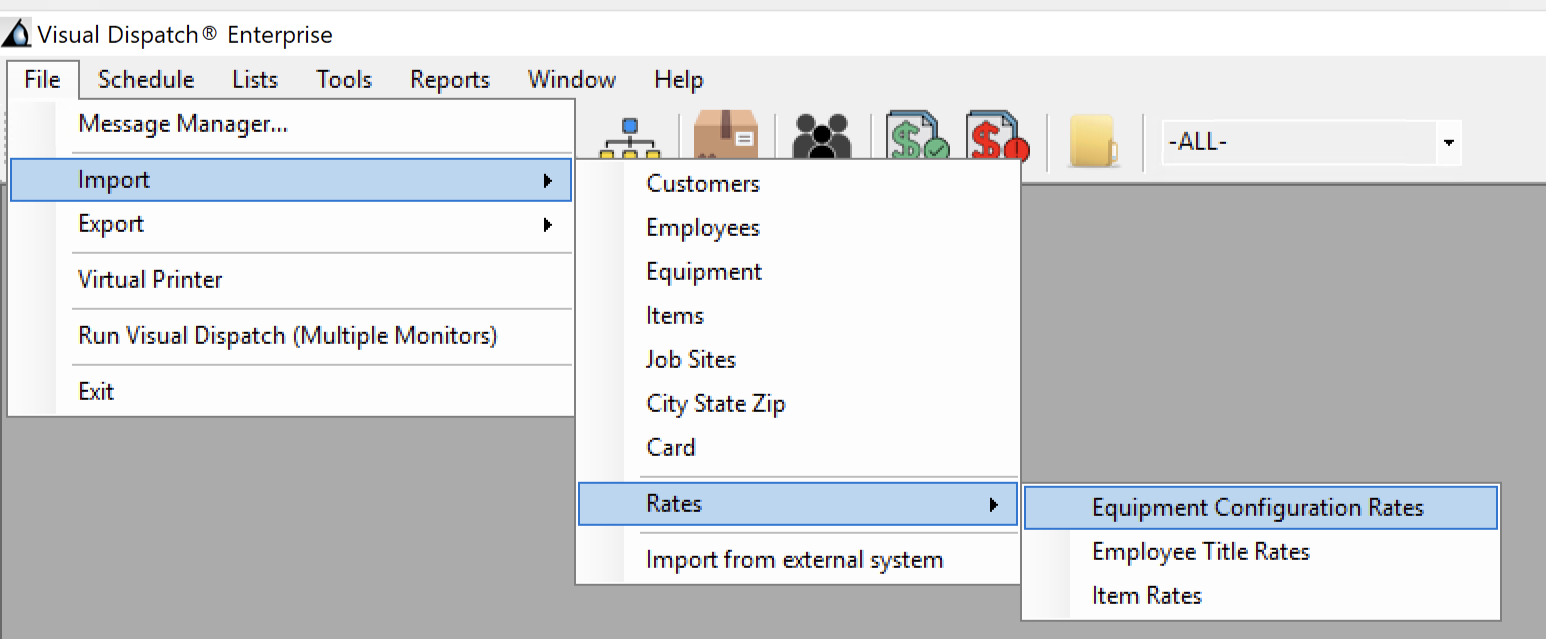Viewport: 1546px width, 639px height.
Task: Select Equipment in the Import submenu
Action: click(798, 272)
